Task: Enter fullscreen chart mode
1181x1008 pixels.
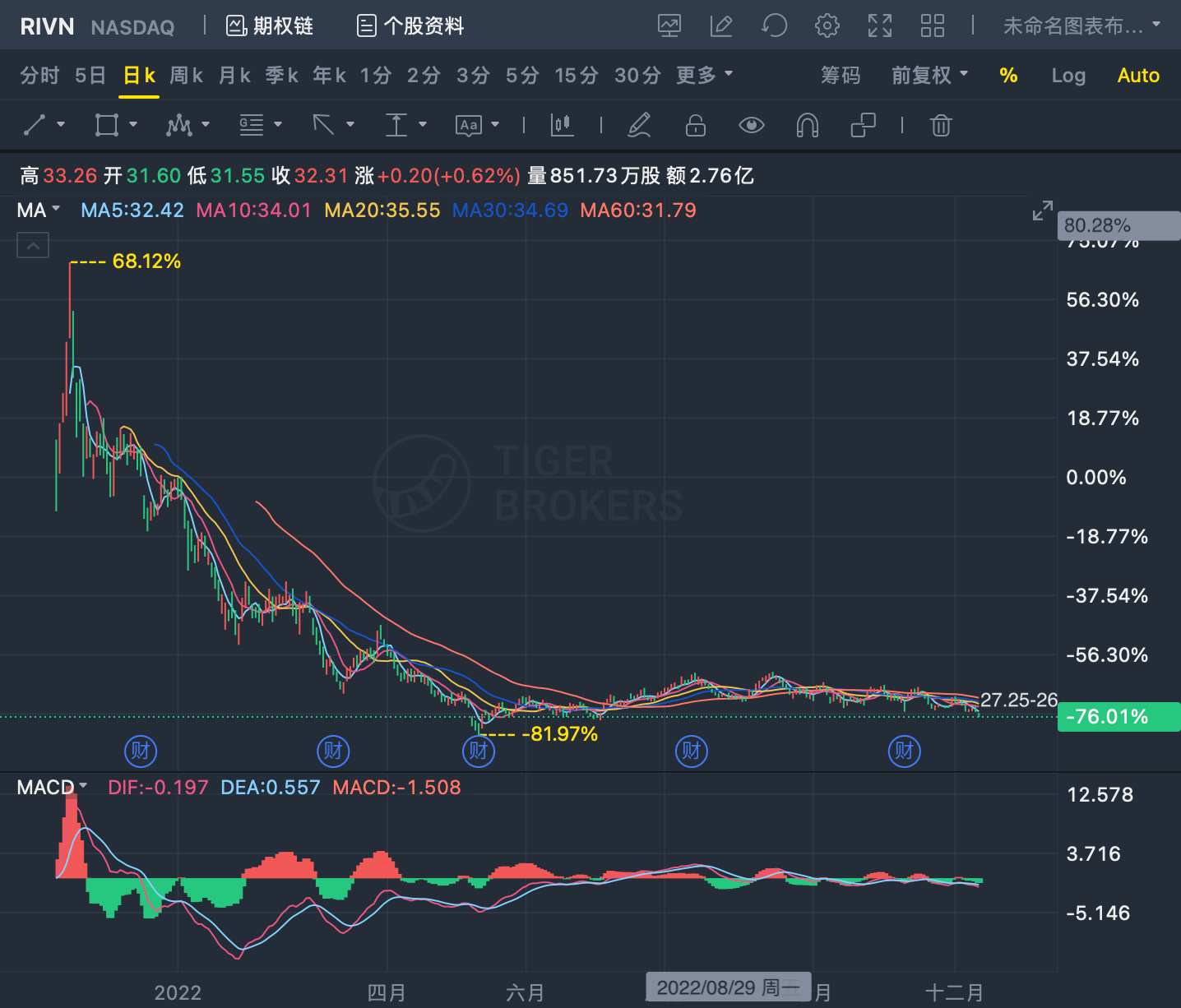Action: pos(879,25)
